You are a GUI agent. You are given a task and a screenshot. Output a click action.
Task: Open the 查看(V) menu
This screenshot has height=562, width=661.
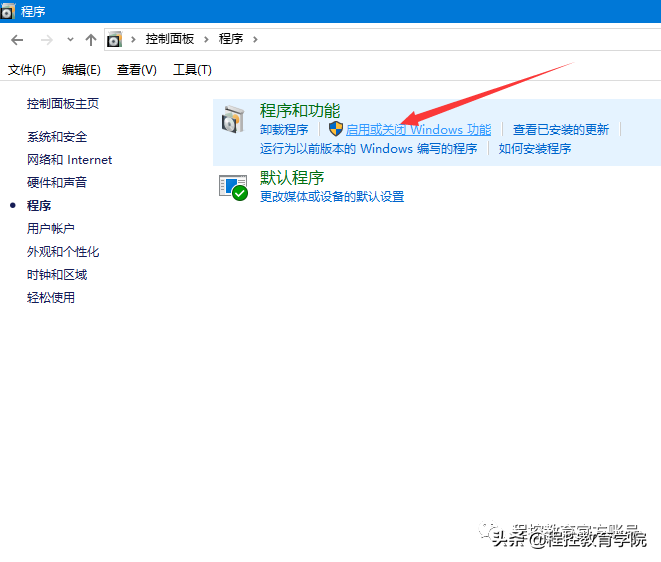(x=137, y=69)
